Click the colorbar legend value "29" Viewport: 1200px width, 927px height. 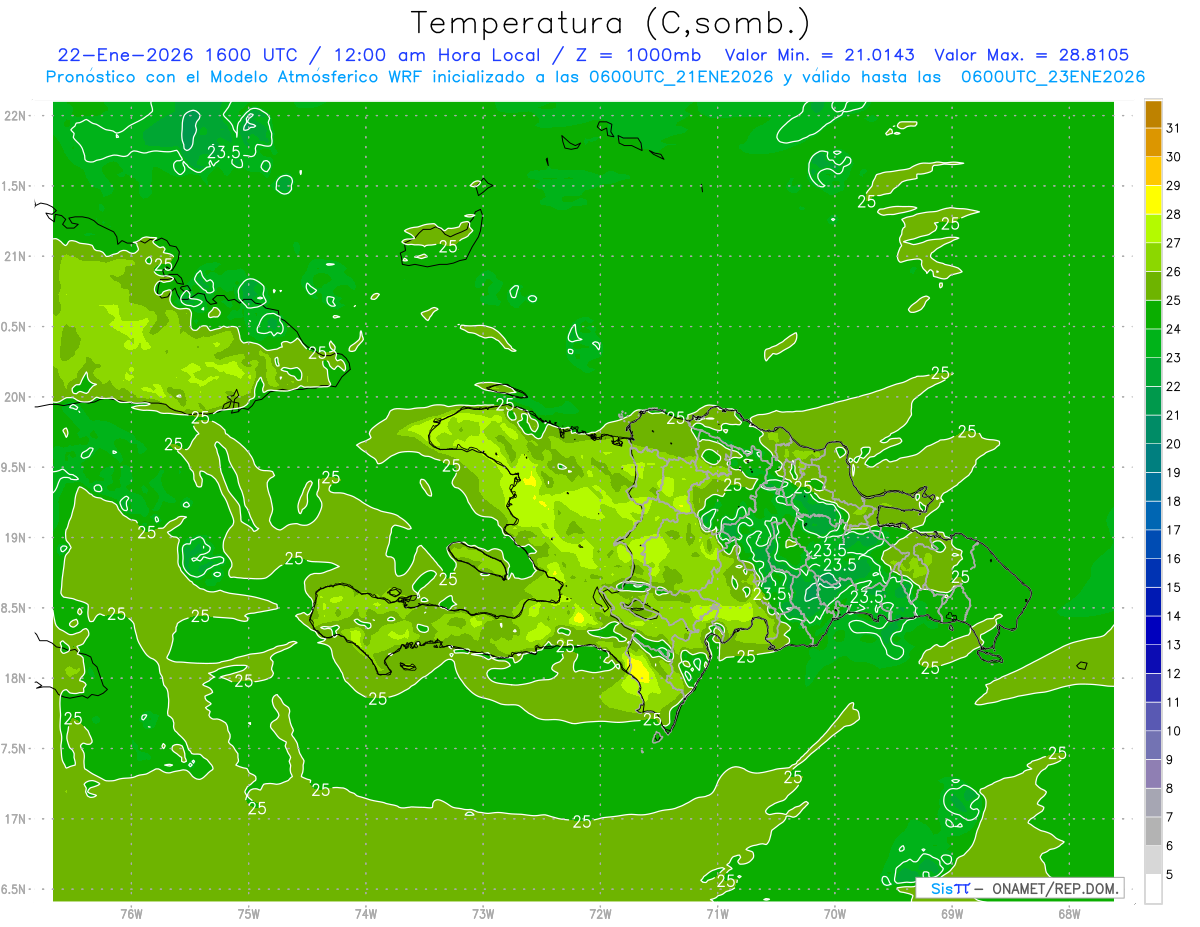pyautogui.click(x=1173, y=185)
